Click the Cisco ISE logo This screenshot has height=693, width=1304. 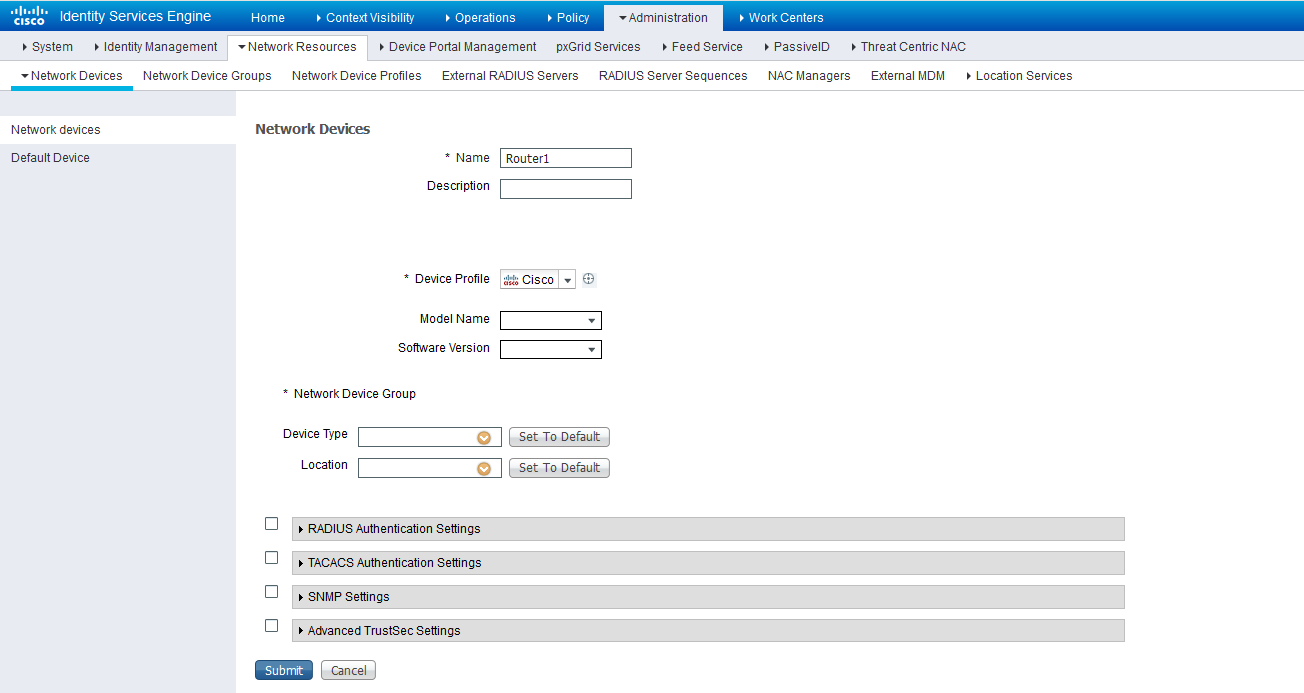[27, 15]
